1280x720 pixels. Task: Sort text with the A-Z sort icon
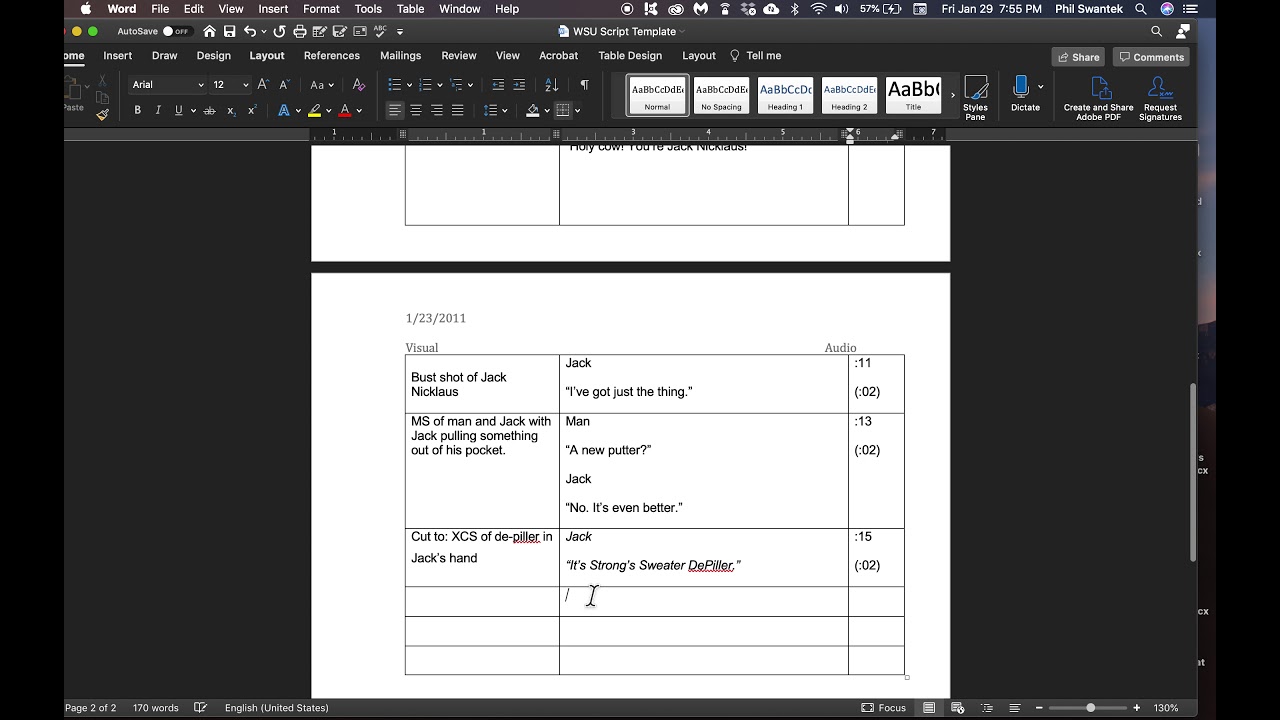[x=551, y=85]
